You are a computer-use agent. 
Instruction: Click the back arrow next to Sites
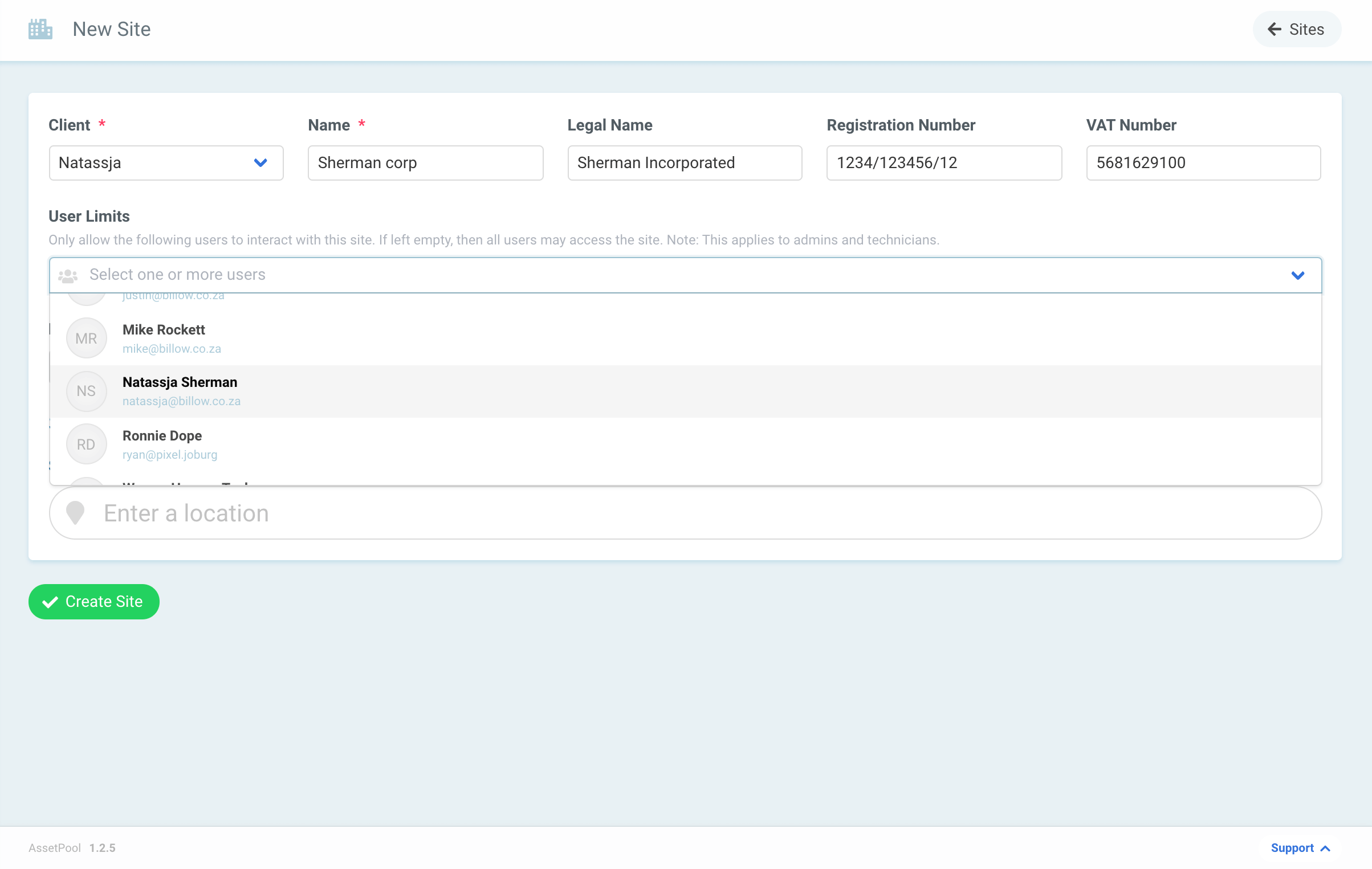[x=1275, y=29]
